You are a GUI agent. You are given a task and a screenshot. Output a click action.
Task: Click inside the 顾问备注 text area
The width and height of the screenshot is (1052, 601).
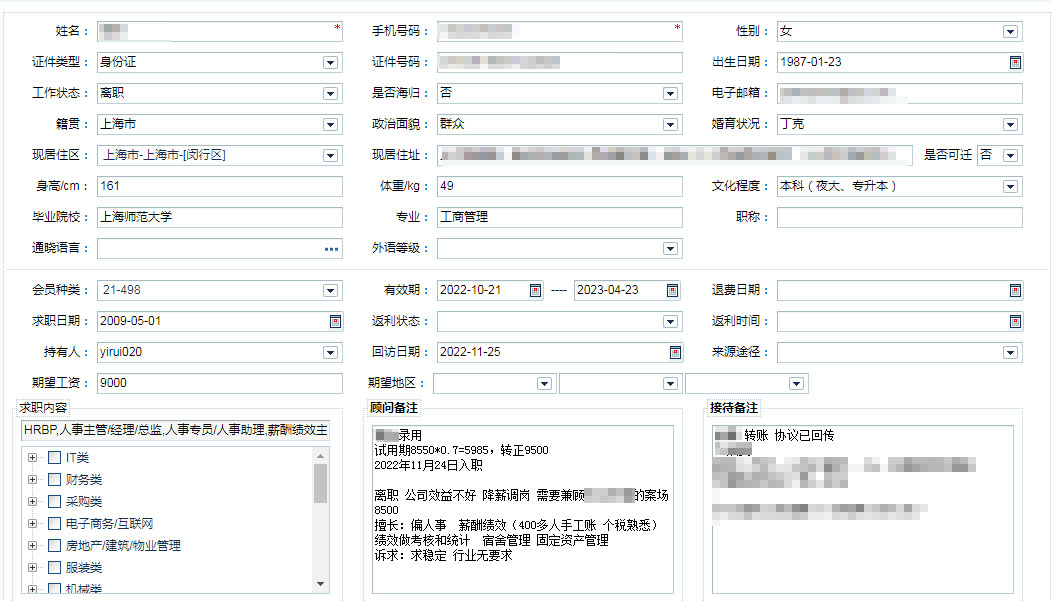tap(523, 510)
